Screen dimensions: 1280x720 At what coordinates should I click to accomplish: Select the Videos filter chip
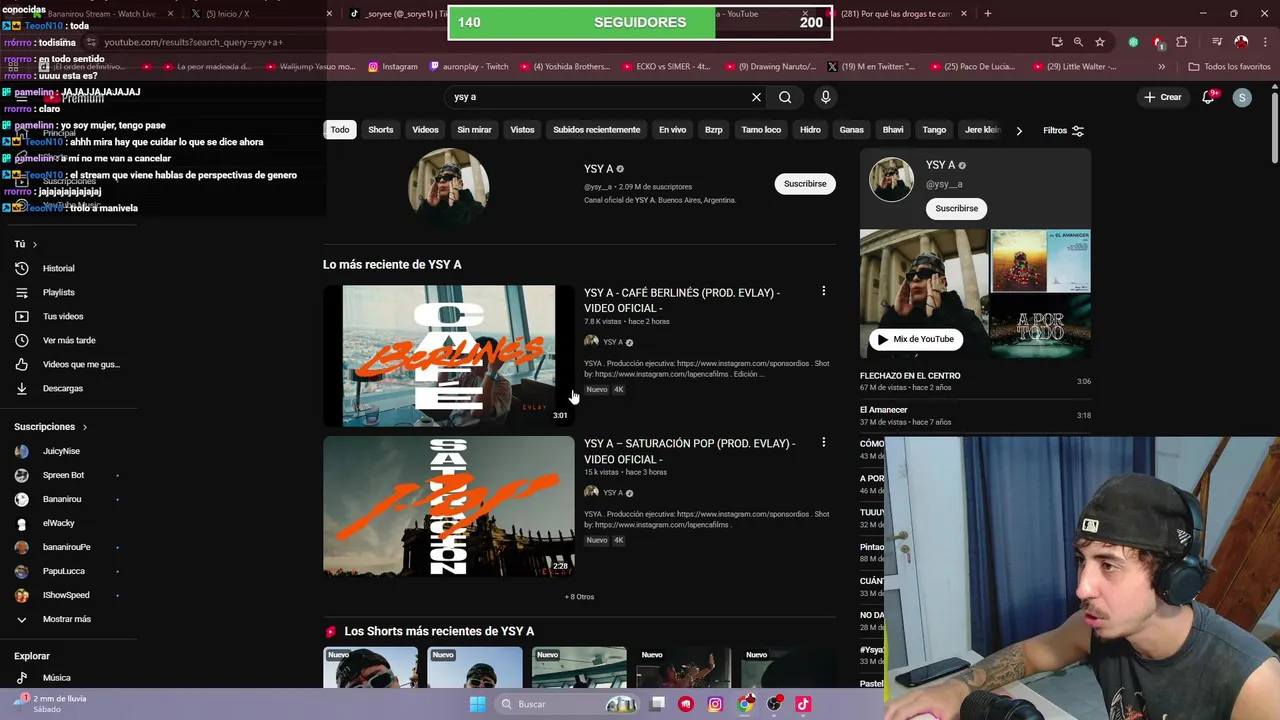(x=426, y=130)
